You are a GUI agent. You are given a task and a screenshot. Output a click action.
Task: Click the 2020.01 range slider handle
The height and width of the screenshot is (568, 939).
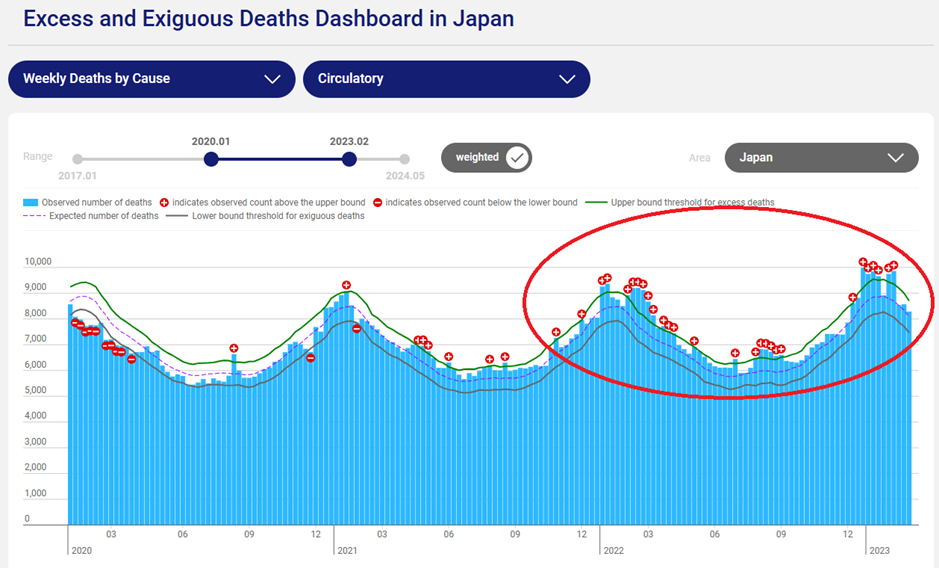coord(211,158)
